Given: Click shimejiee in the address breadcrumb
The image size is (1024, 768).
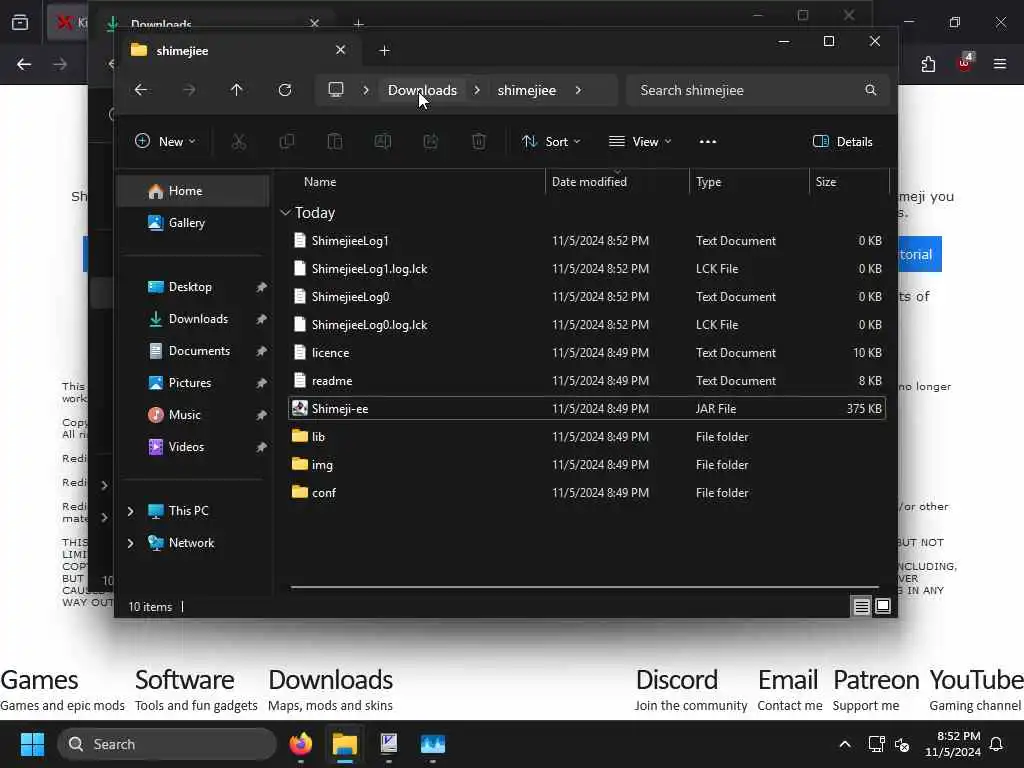Looking at the screenshot, I should click(x=527, y=90).
